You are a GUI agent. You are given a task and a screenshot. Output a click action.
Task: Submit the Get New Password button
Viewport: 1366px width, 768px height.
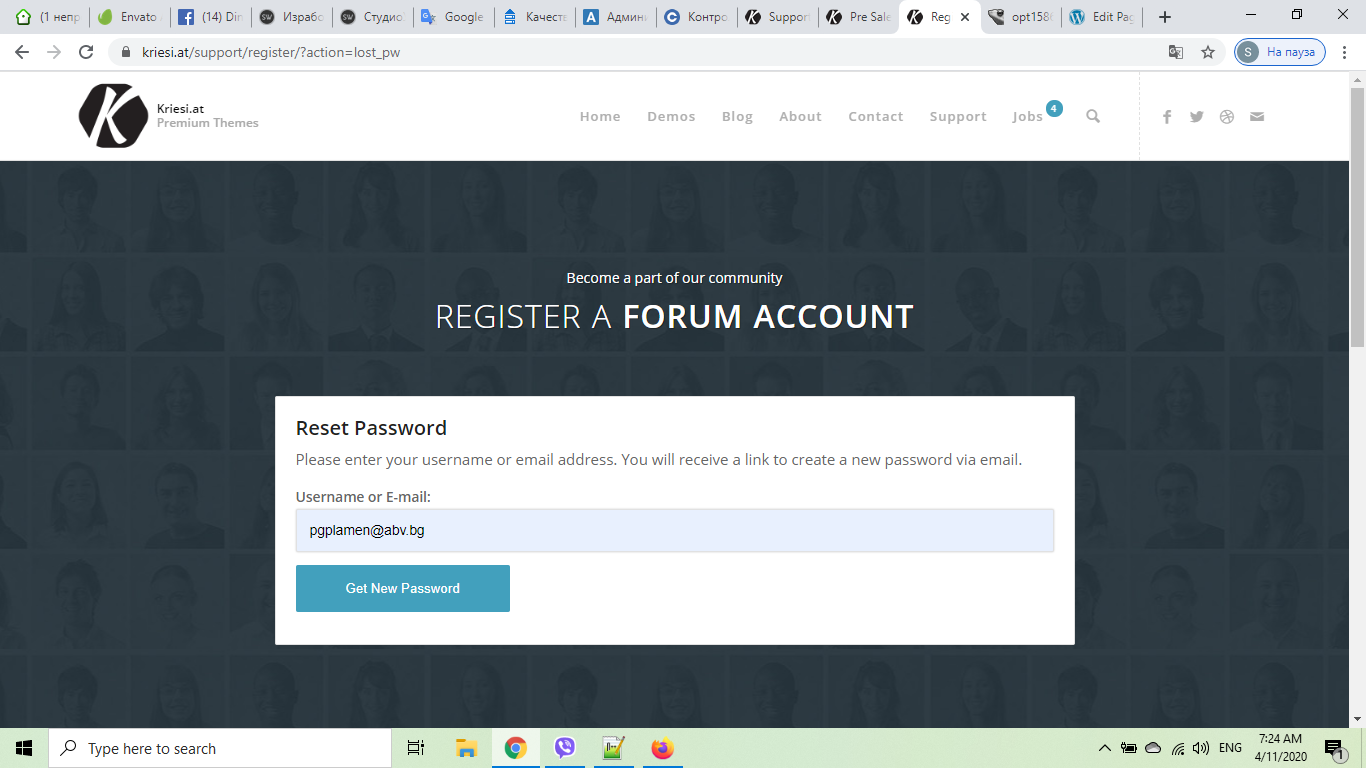403,588
